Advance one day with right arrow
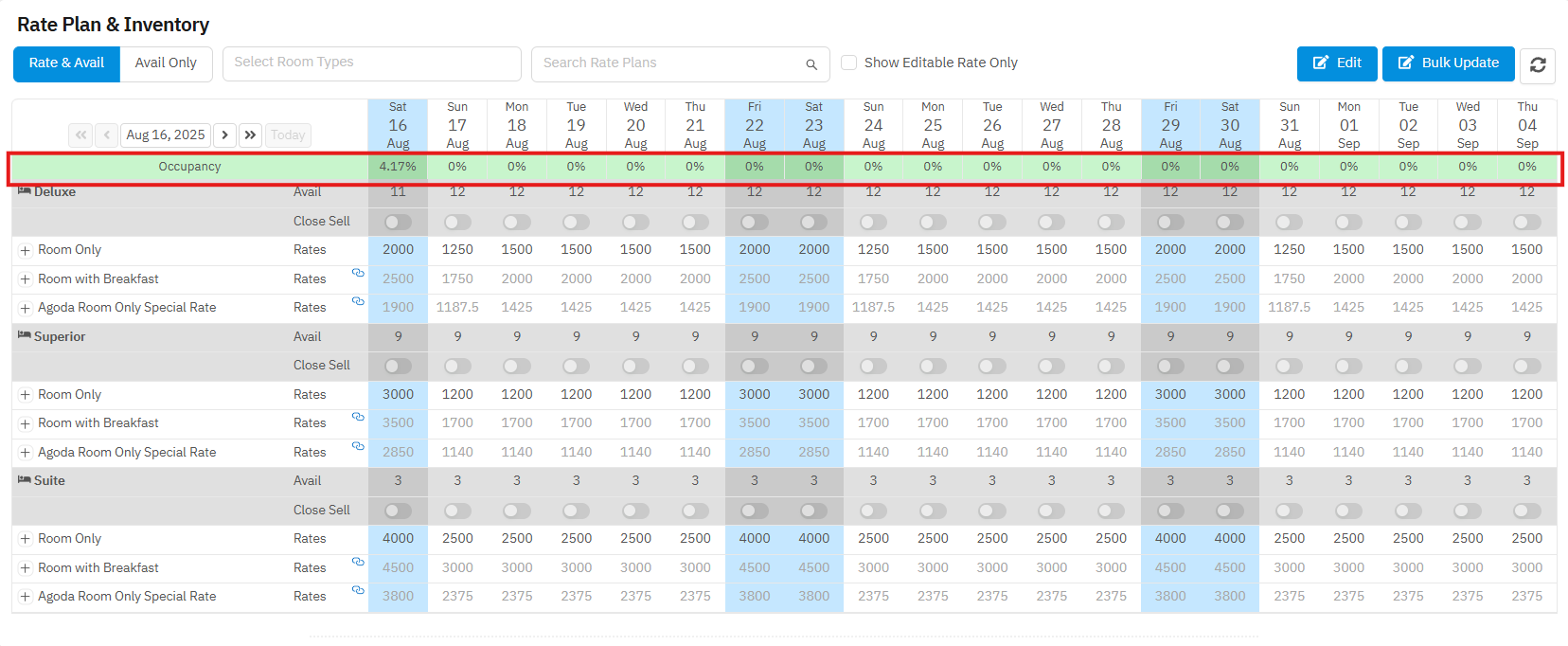 (x=225, y=135)
